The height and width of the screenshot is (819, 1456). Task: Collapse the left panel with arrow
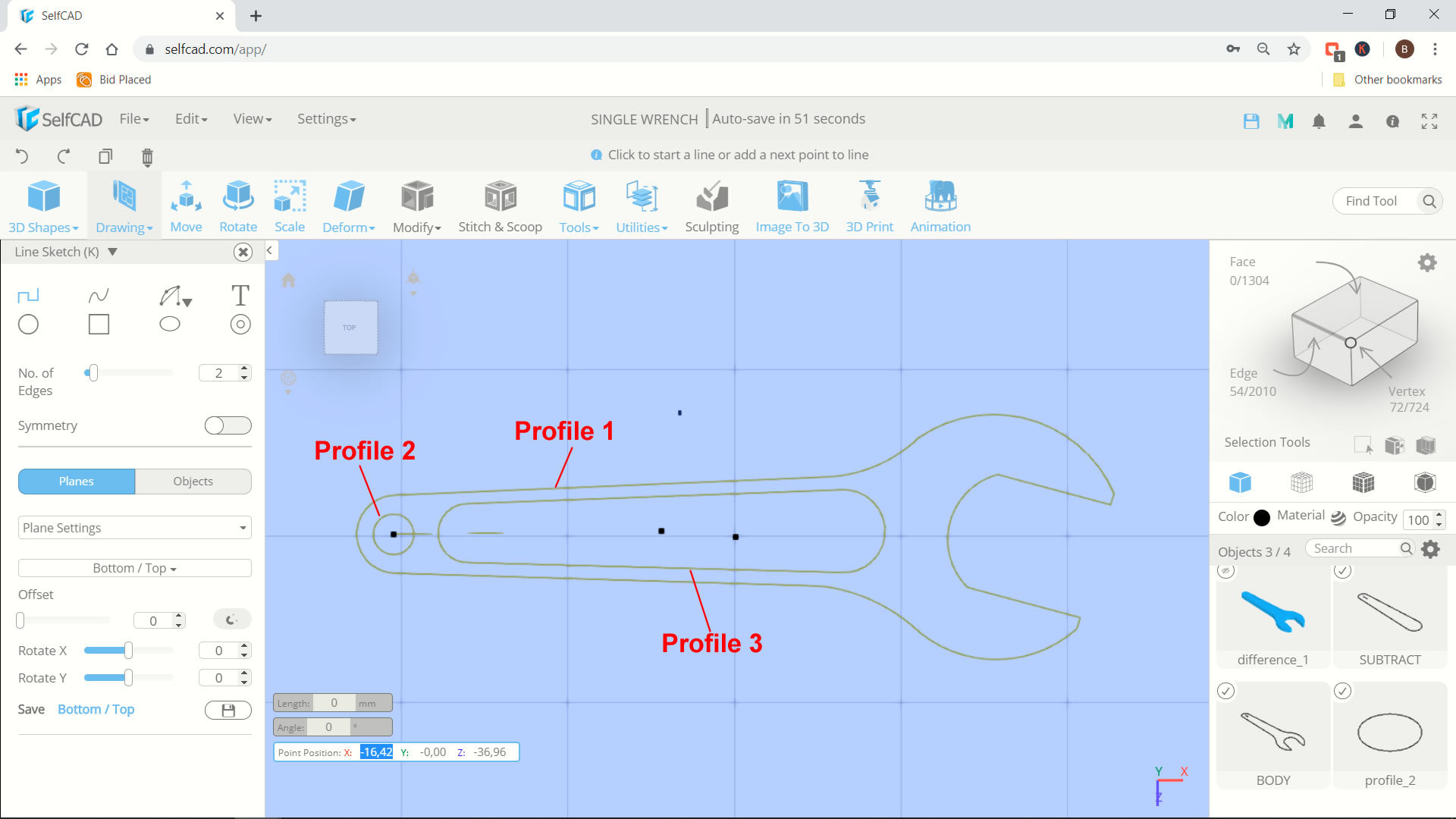click(270, 250)
